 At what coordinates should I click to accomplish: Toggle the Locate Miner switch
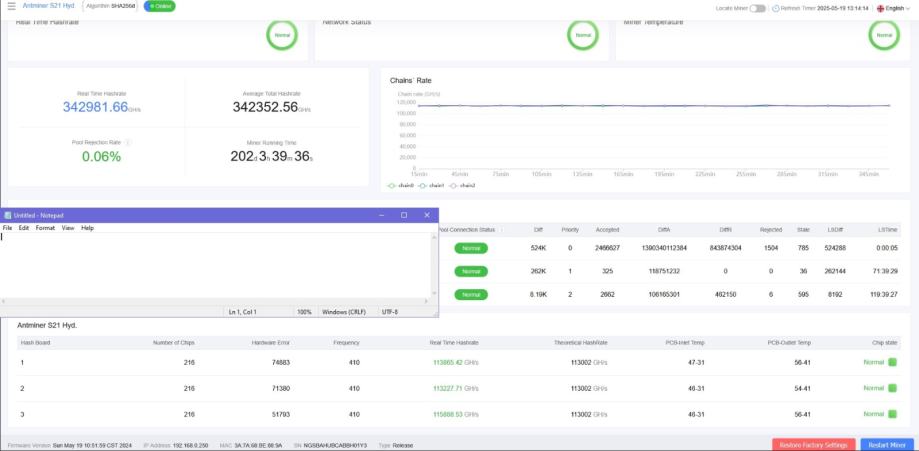point(758,8)
